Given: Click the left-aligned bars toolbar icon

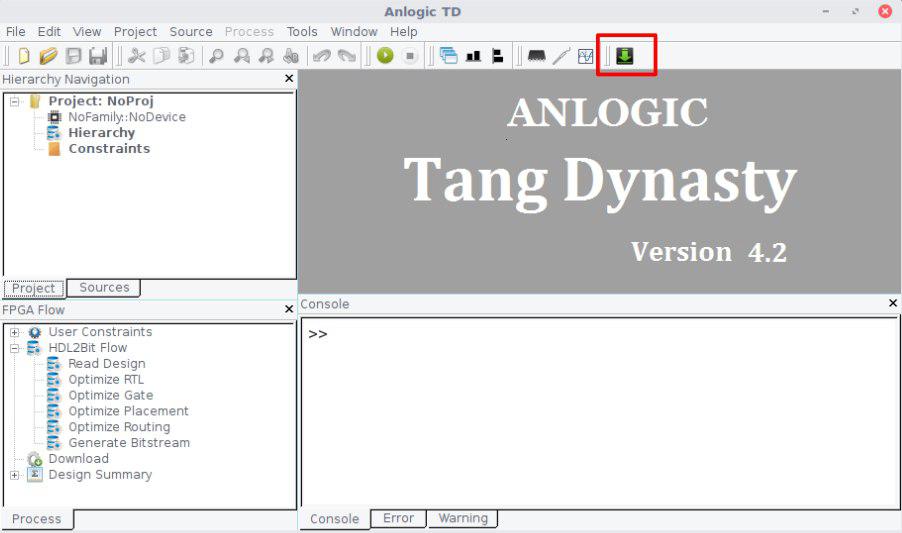Looking at the screenshot, I should (x=498, y=56).
